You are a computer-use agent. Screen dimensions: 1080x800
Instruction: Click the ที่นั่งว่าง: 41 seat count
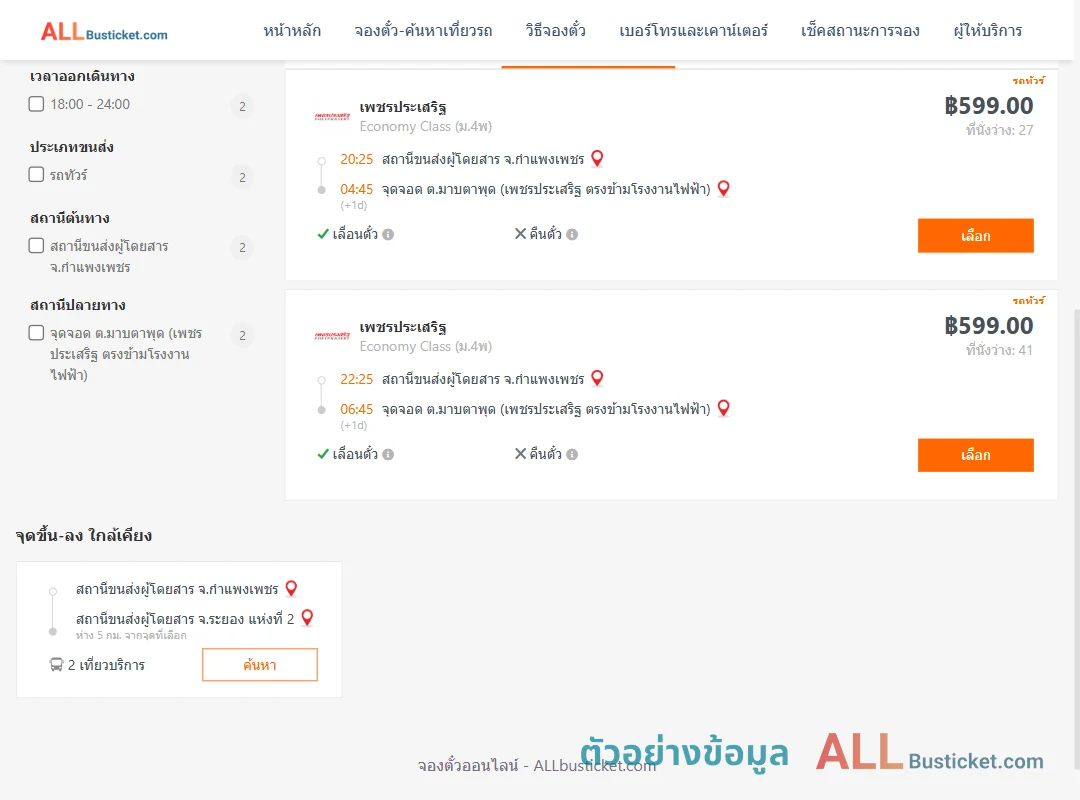tap(999, 350)
